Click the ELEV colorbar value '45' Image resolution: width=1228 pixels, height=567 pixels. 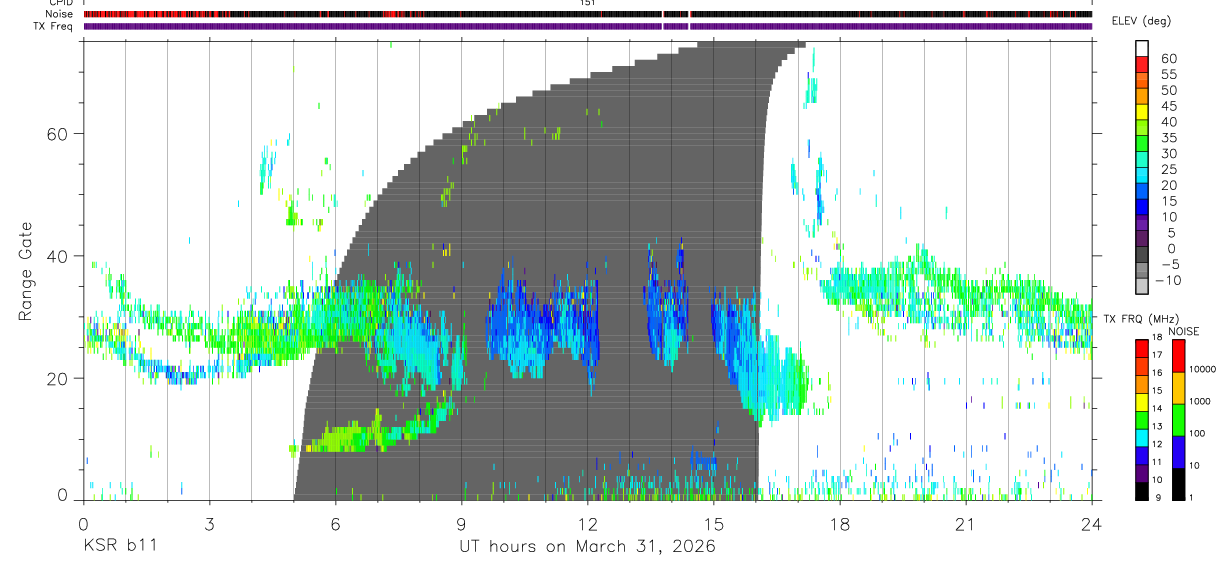pos(1169,106)
